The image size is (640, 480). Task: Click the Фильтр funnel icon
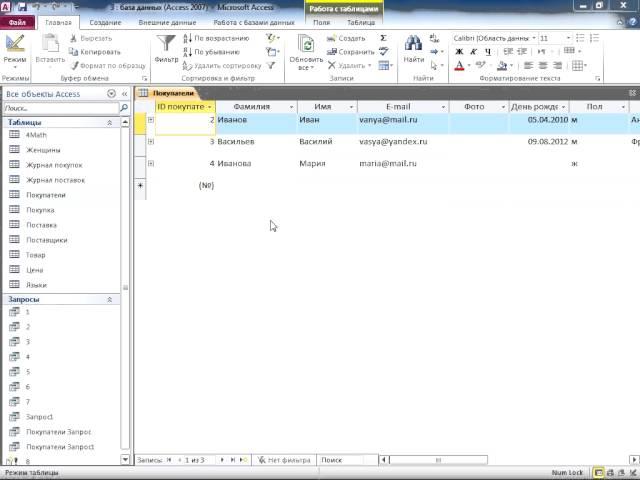point(166,44)
